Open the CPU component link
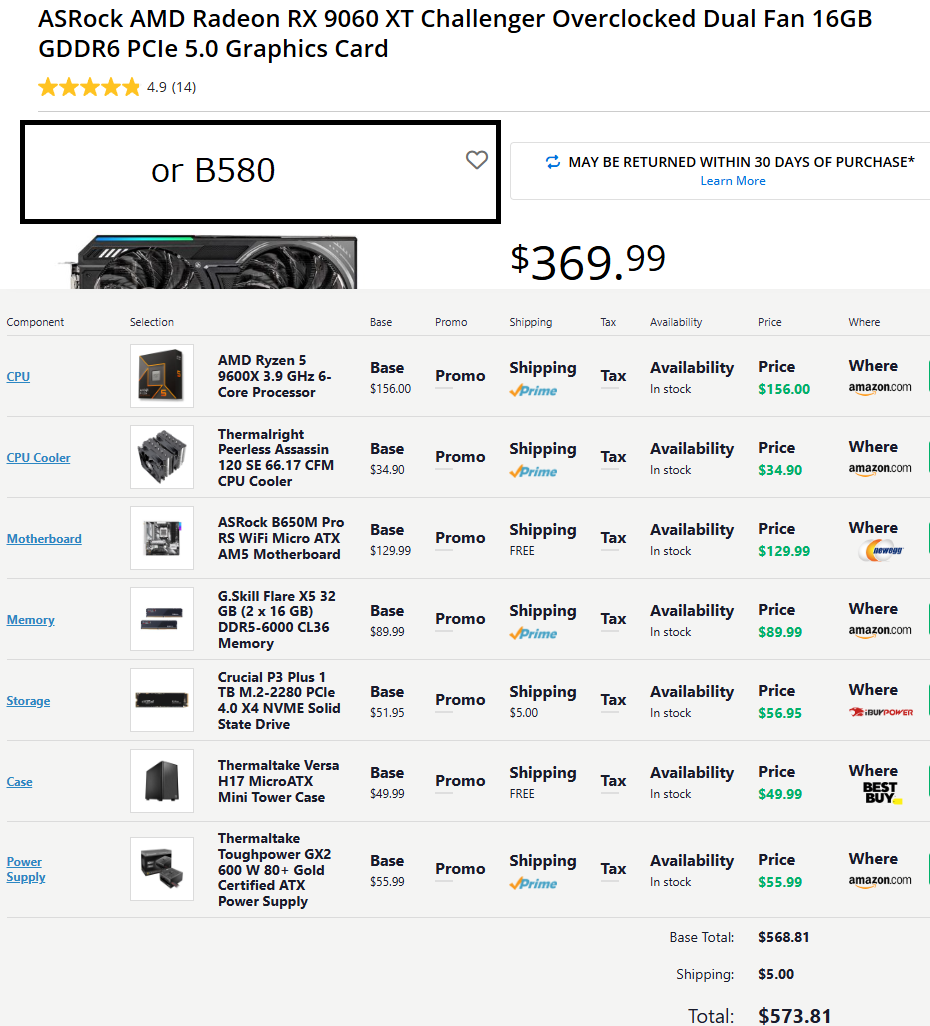 18,376
